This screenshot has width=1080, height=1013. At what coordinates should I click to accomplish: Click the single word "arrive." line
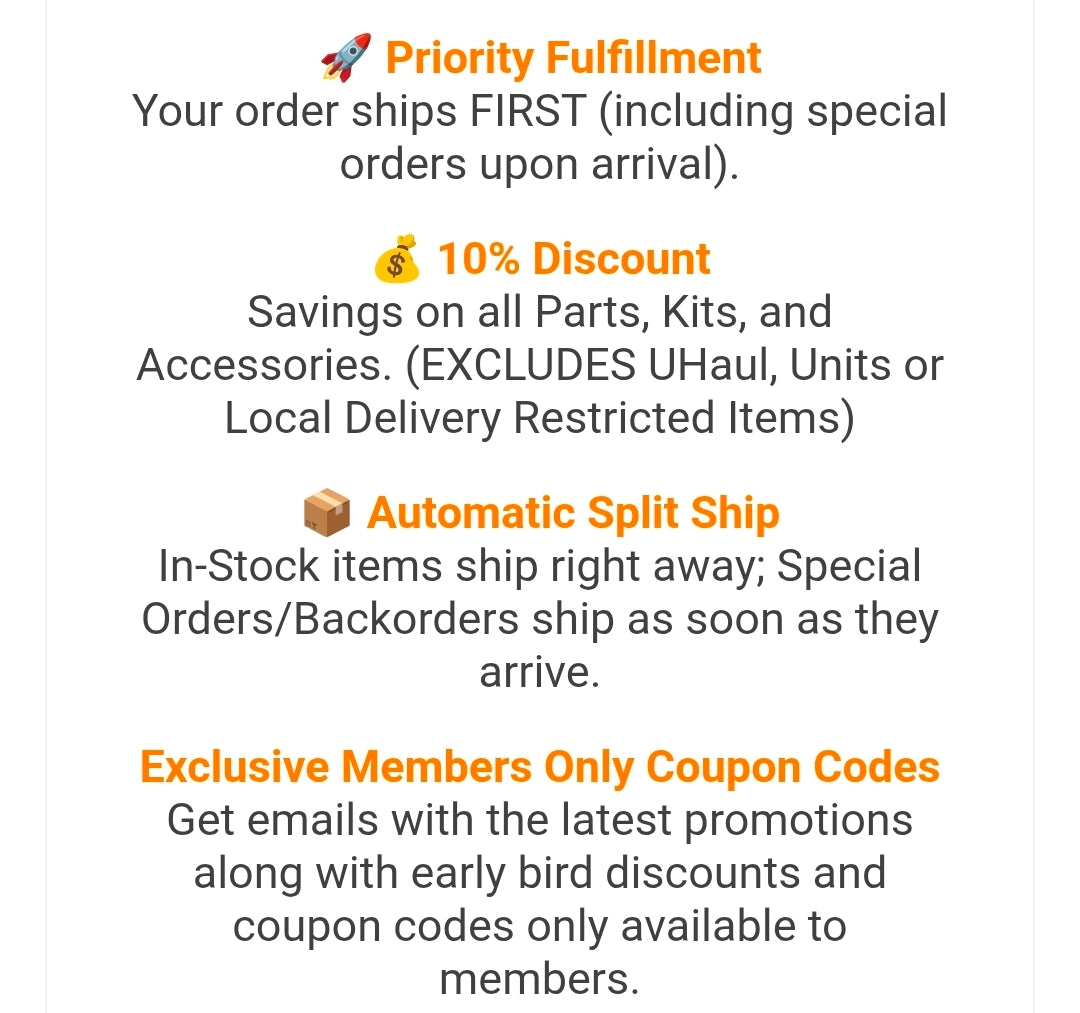540,673
